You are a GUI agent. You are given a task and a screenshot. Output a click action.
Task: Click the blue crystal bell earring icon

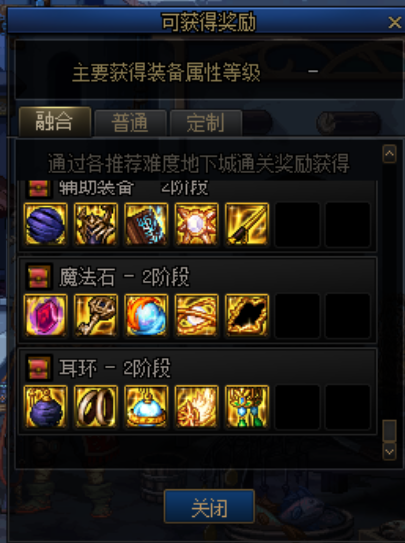146,407
